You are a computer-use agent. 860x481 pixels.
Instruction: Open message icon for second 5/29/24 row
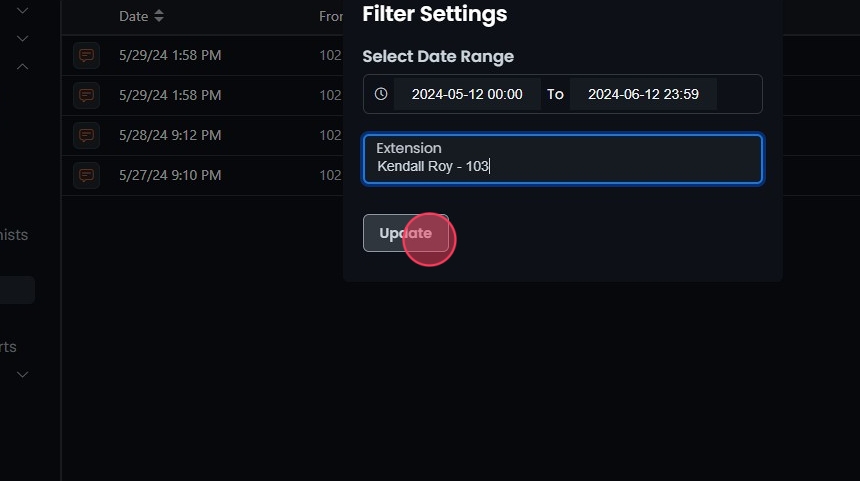click(x=86, y=95)
